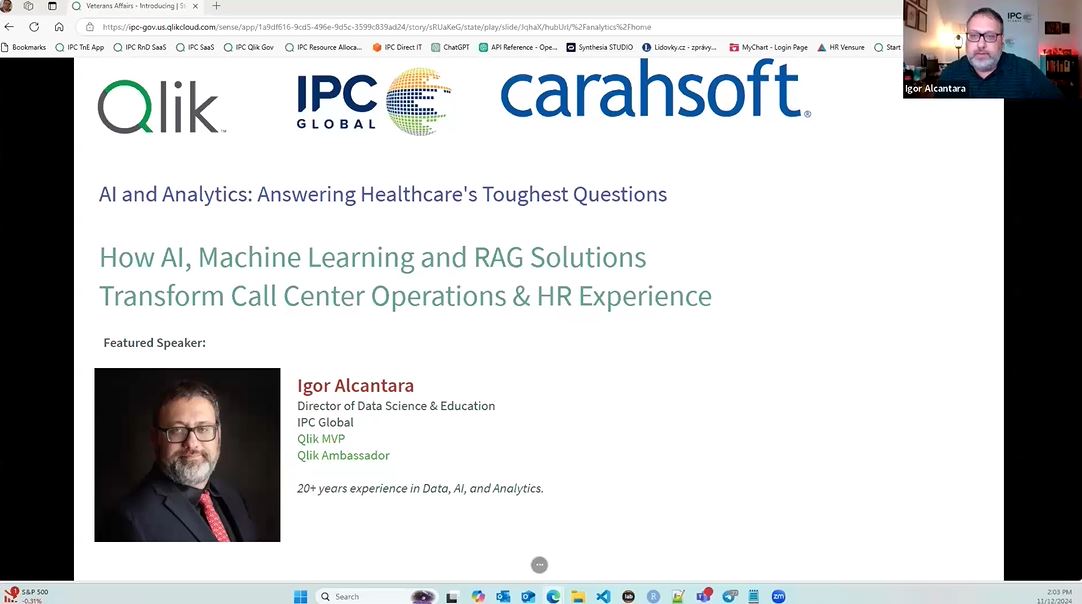This screenshot has height=604, width=1082.
Task: Click the taskbar Search box
Action: (x=376, y=596)
